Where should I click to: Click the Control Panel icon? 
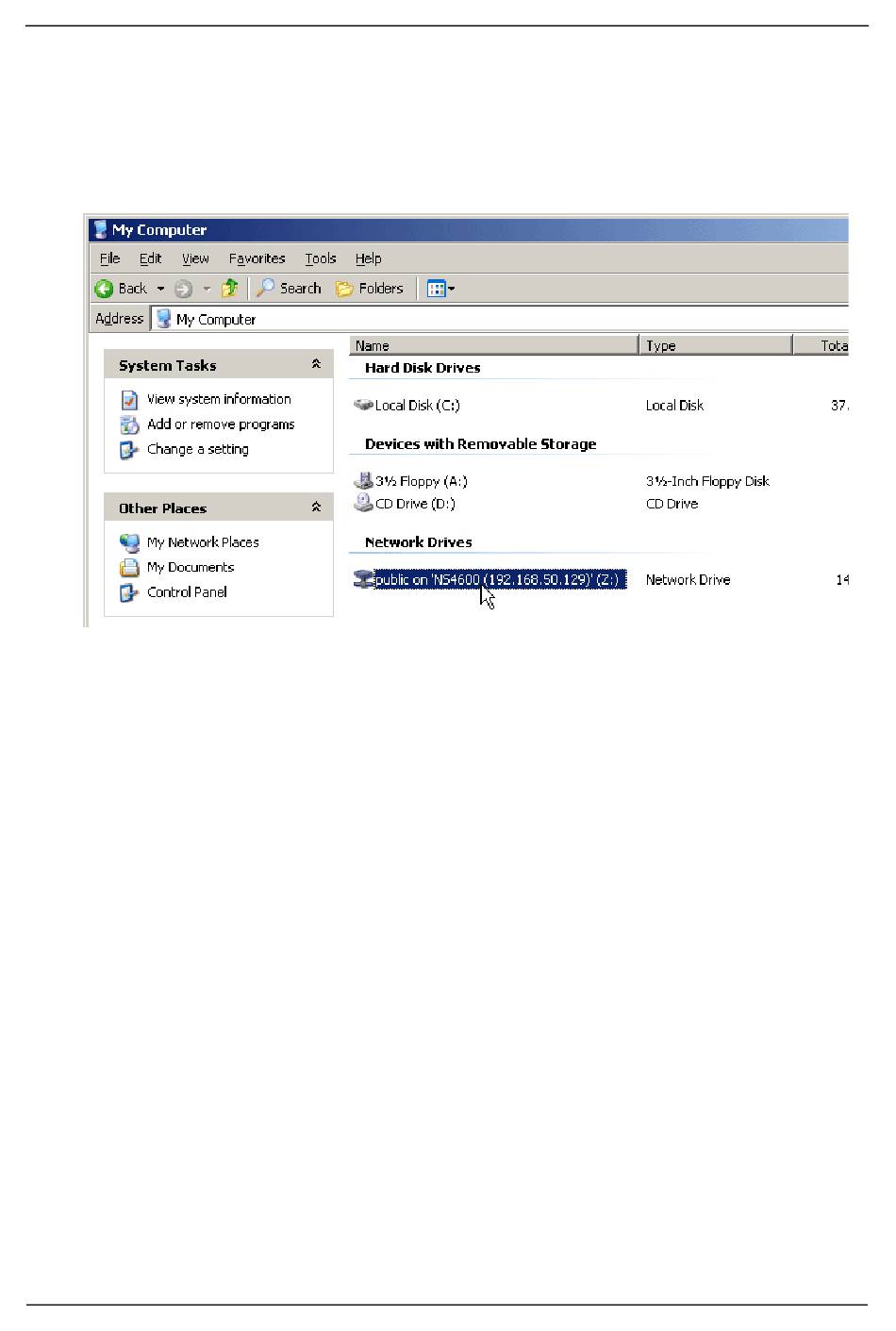(129, 593)
